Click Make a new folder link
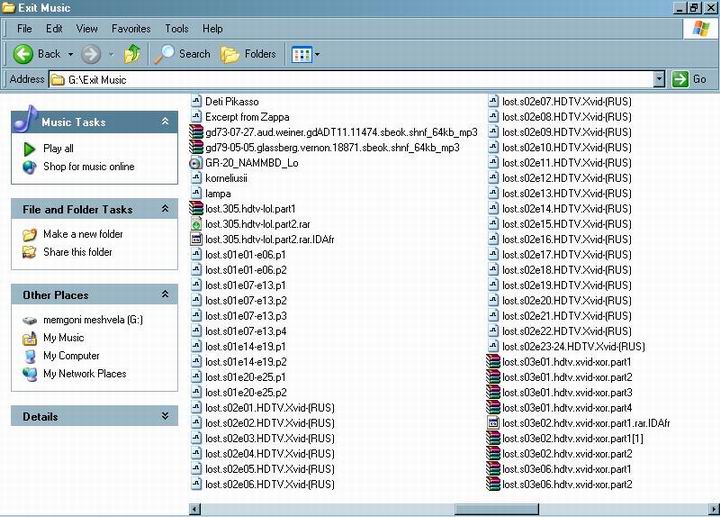 click(83, 234)
